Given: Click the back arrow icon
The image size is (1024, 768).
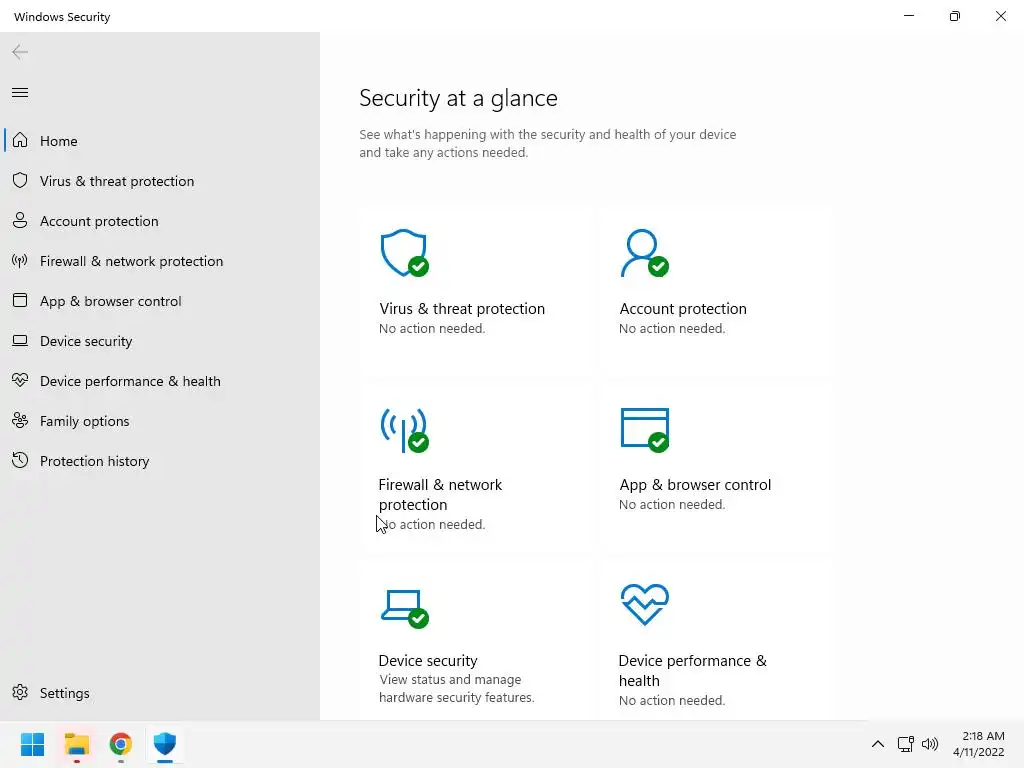Looking at the screenshot, I should coord(20,52).
